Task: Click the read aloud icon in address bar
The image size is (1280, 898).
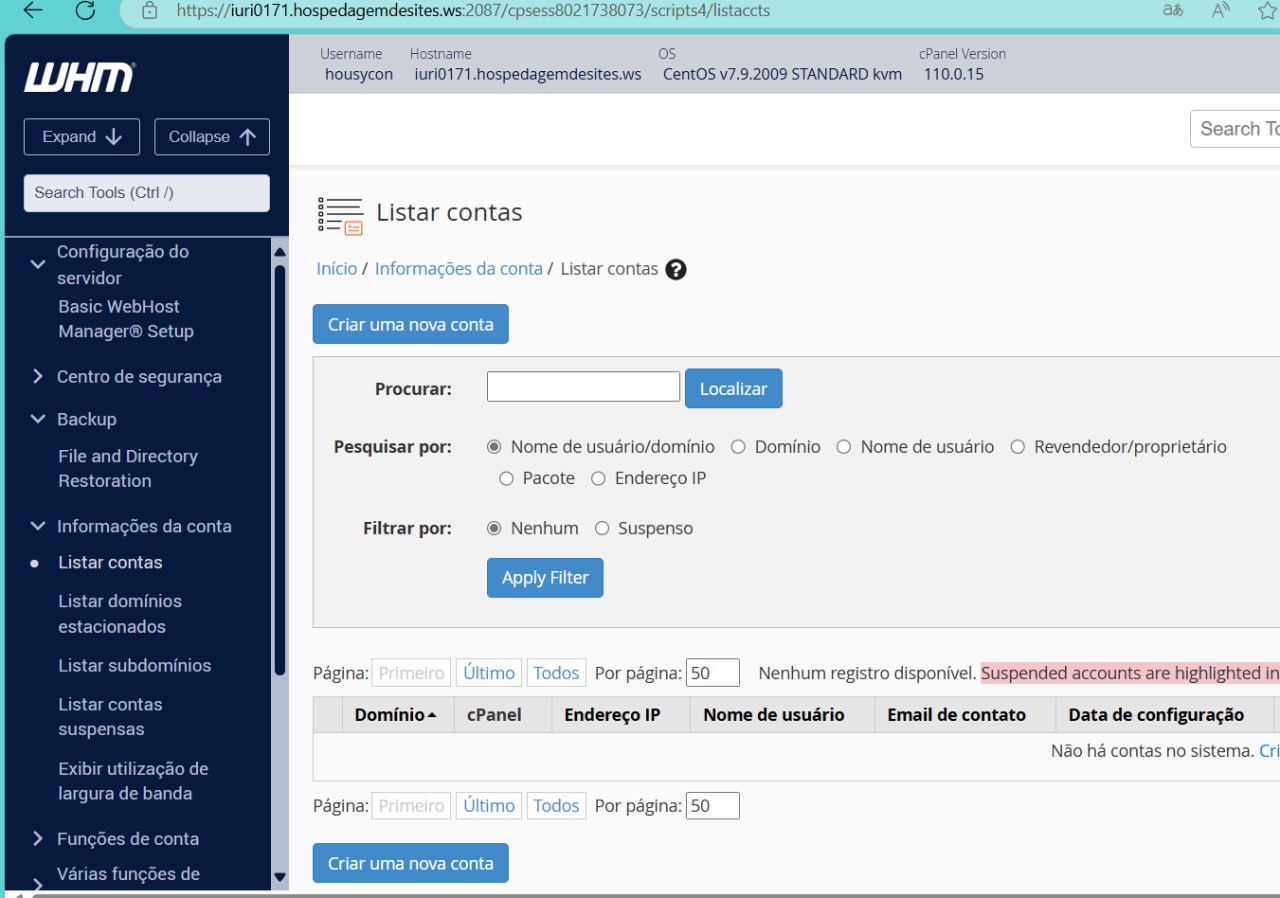Action: pyautogui.click(x=1220, y=11)
